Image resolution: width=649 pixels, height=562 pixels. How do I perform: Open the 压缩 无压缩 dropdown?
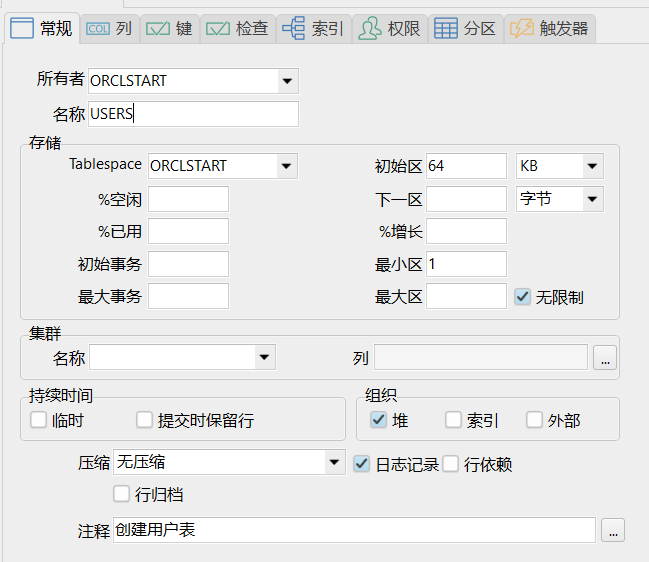pyautogui.click(x=334, y=463)
